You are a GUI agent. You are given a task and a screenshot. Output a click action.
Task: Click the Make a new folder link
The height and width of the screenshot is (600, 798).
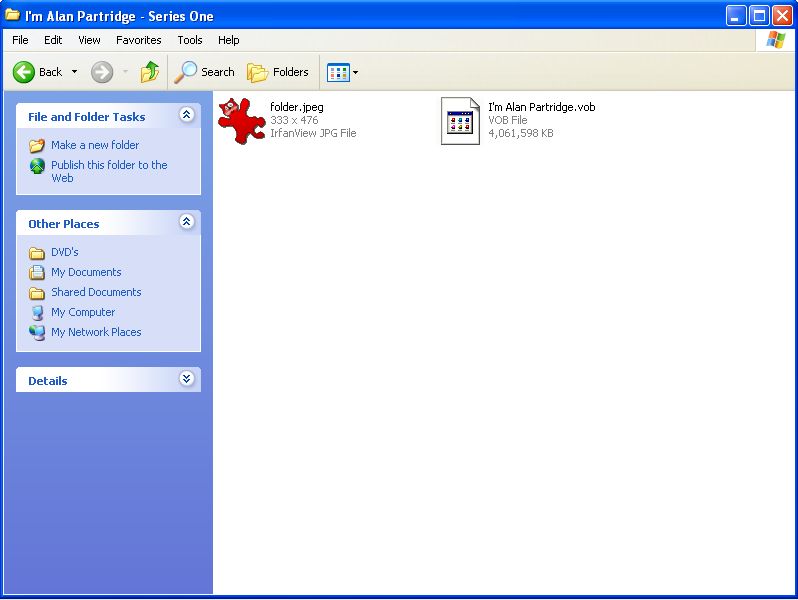coord(95,145)
